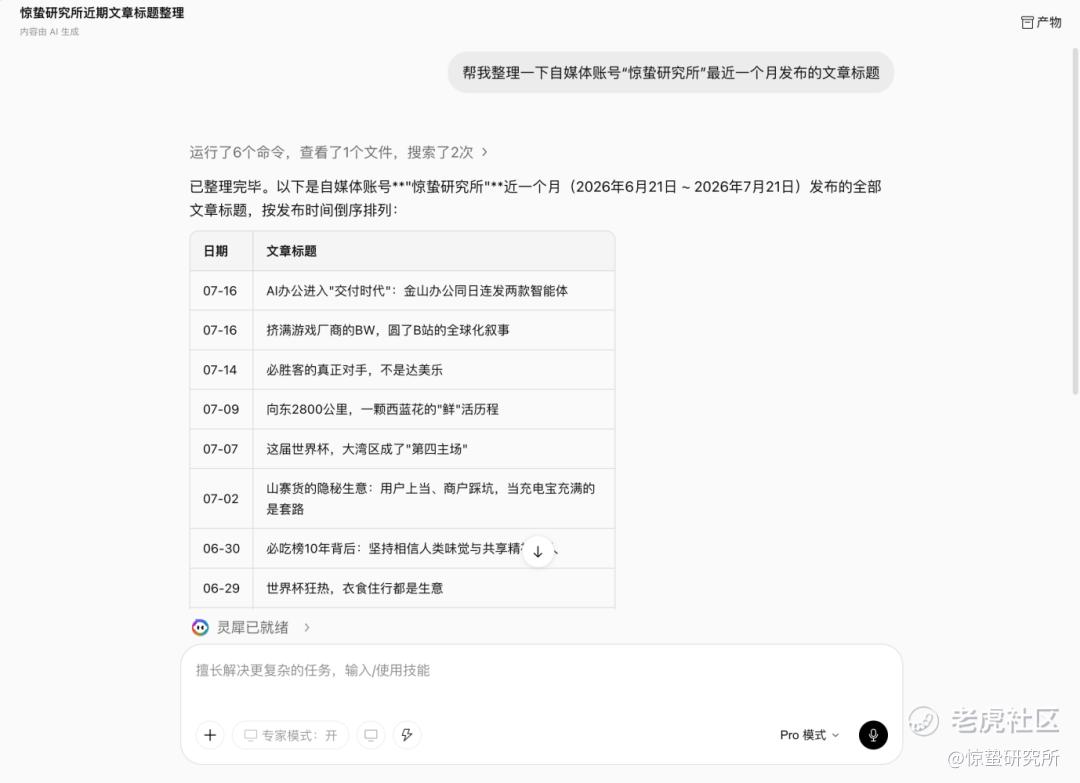The height and width of the screenshot is (783, 1080).
Task: Click the plus attachment button
Action: coord(210,735)
